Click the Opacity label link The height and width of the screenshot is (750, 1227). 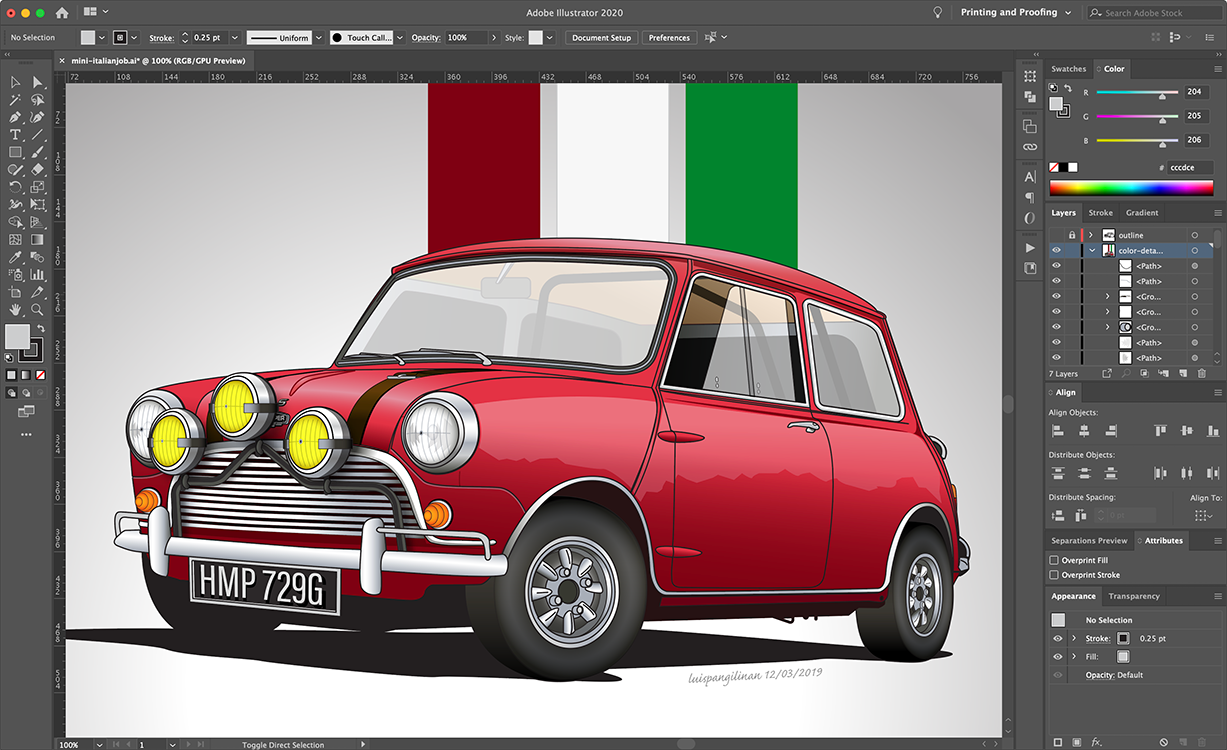[426, 37]
